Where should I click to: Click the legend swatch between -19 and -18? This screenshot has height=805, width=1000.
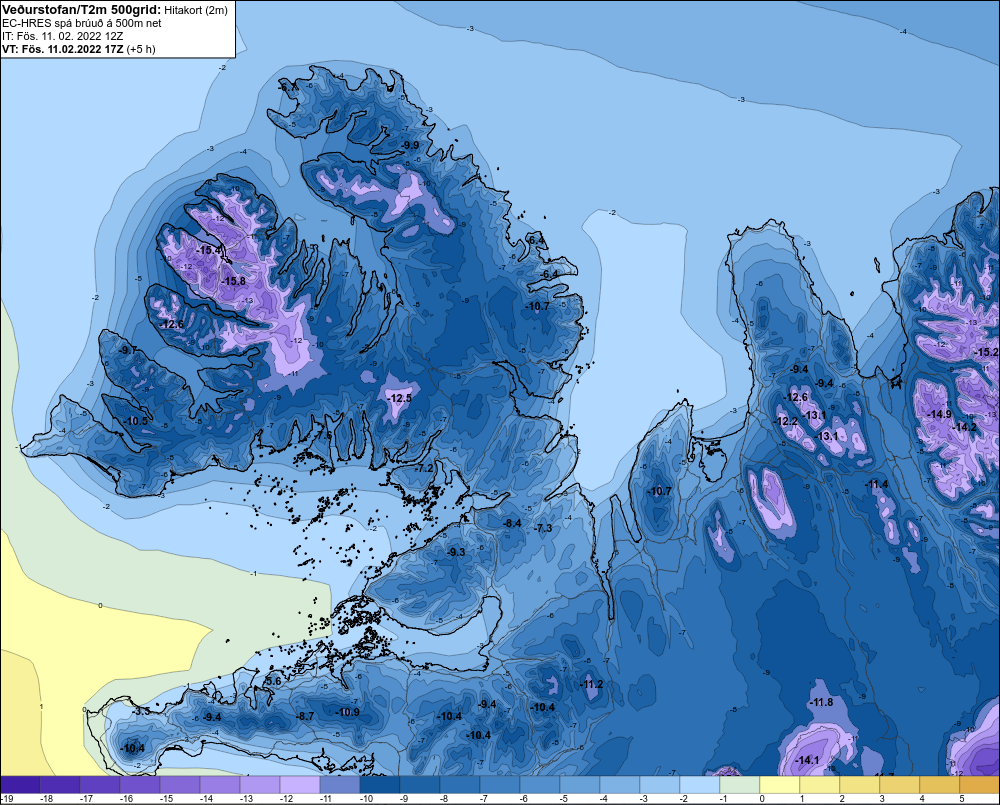(20, 785)
